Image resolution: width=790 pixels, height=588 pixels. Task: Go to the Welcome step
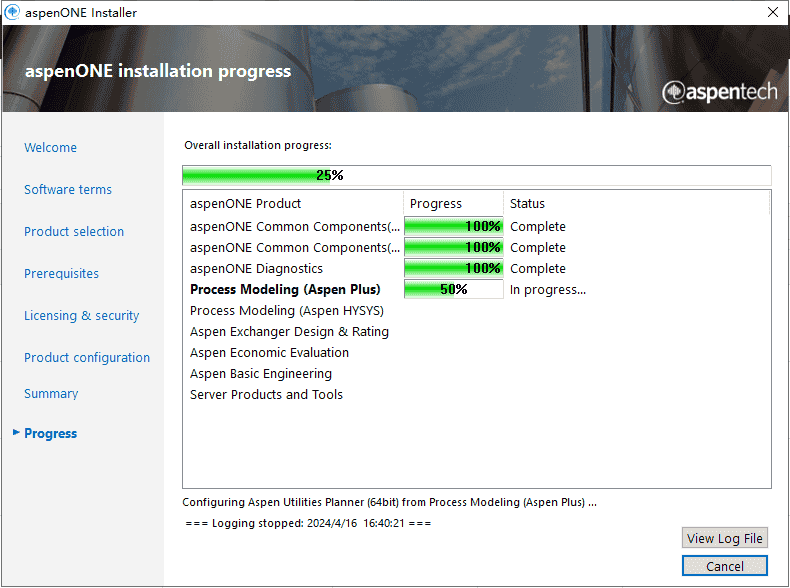pyautogui.click(x=50, y=148)
